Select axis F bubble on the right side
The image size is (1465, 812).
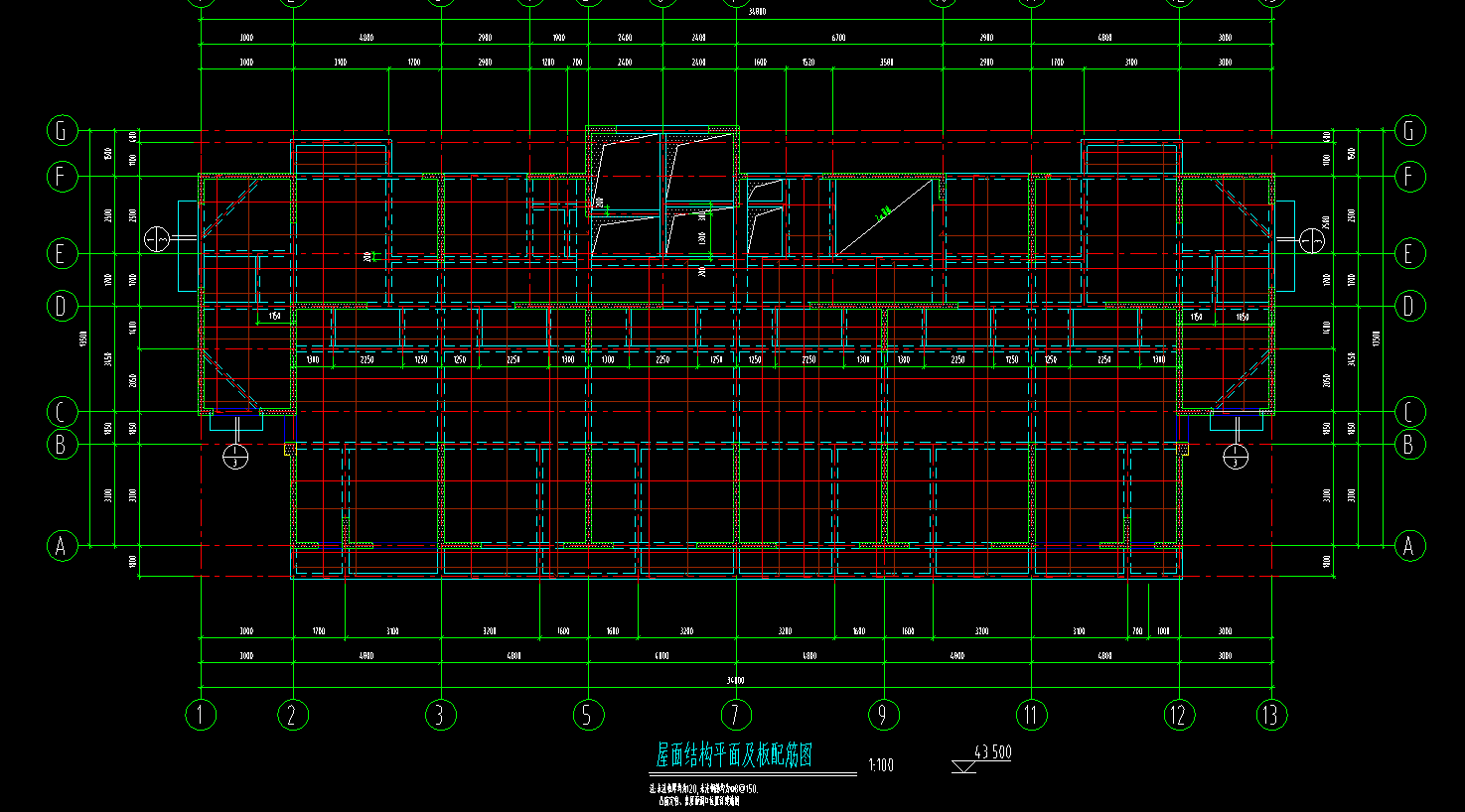point(1408,177)
